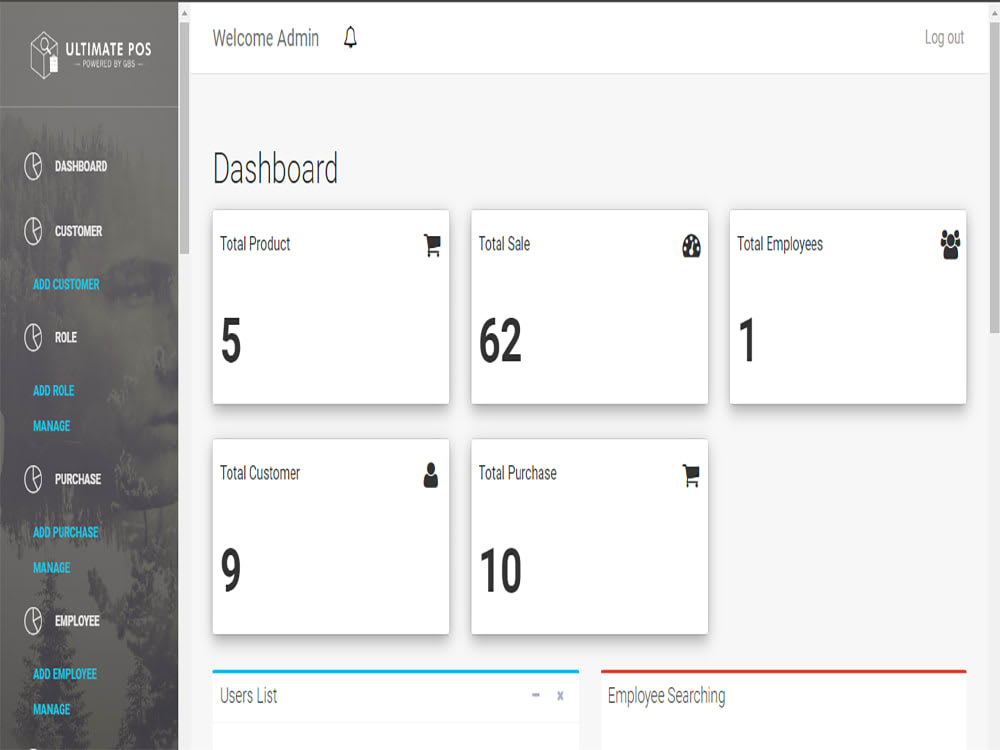The image size is (1000, 750).
Task: Click the Ultimate POS logo
Action: [91, 55]
